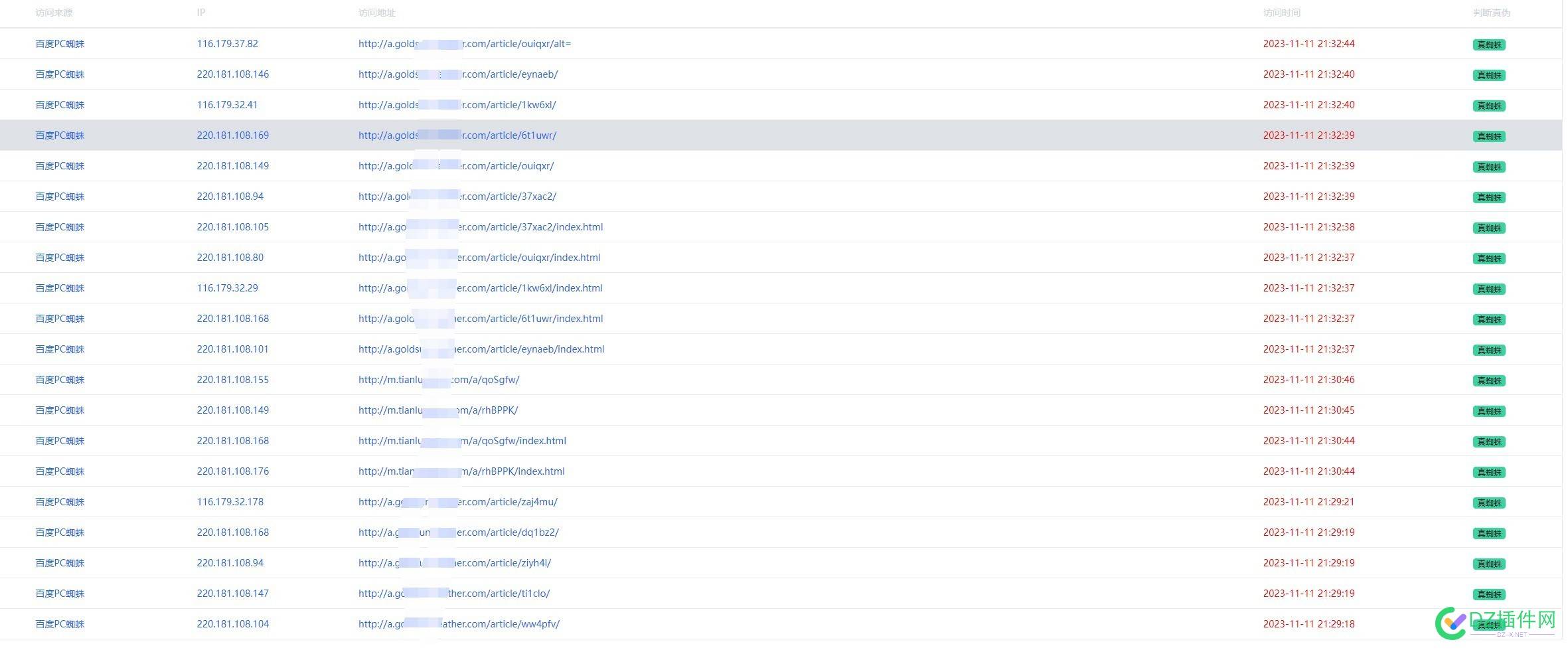
Task: Select IP address 220.181.108.104
Action: click(233, 624)
